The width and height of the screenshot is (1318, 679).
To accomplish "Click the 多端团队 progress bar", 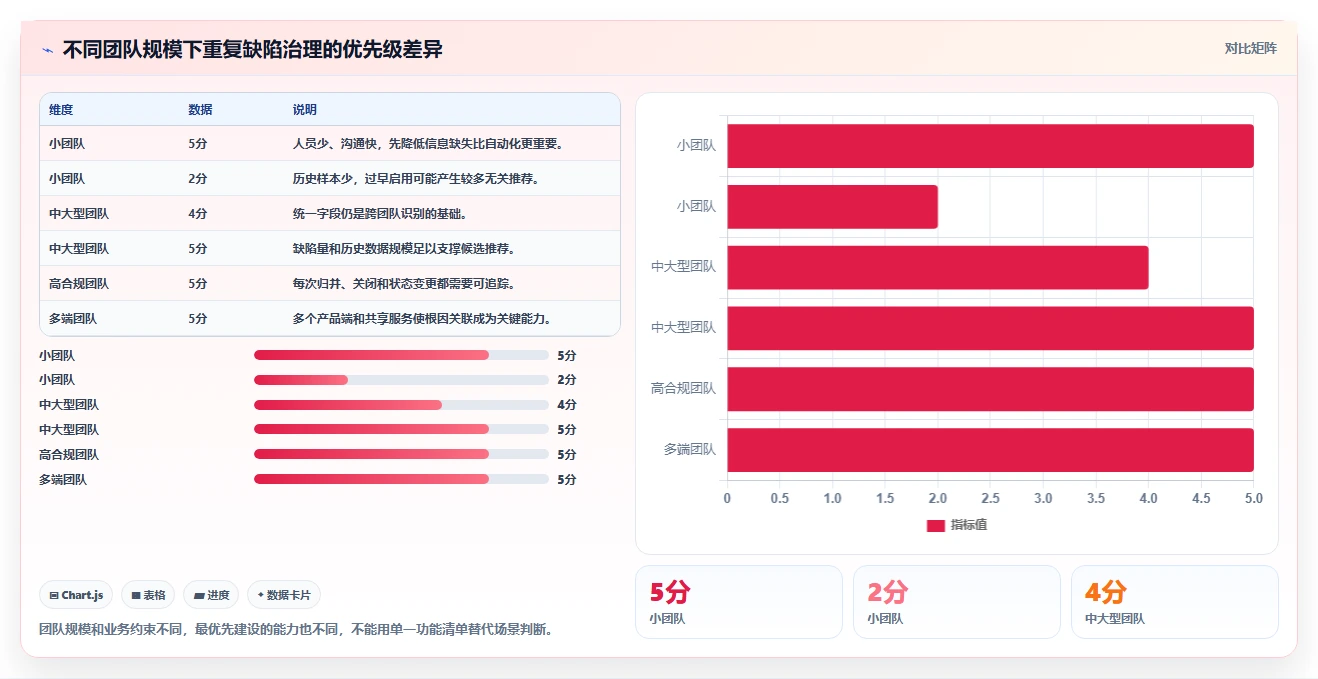I will click(401, 480).
